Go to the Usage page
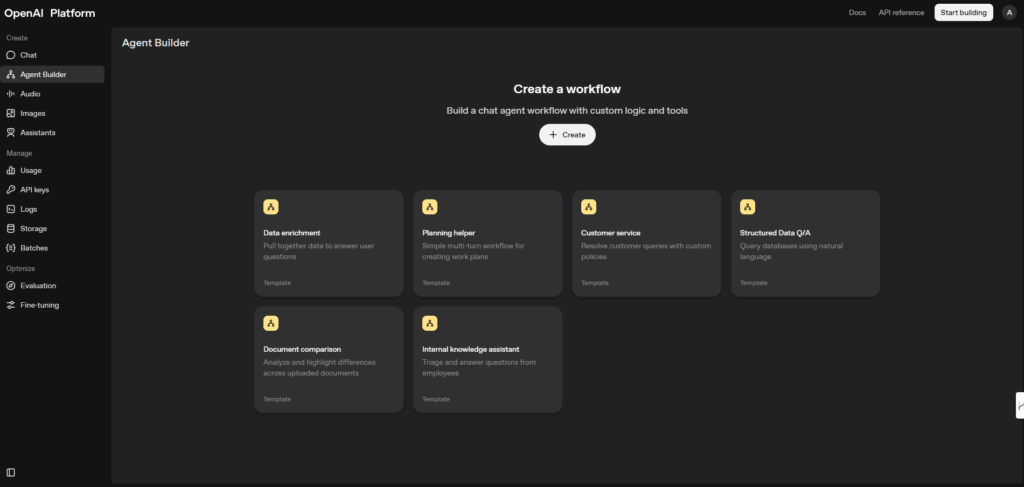This screenshot has height=487, width=1024. [31, 171]
